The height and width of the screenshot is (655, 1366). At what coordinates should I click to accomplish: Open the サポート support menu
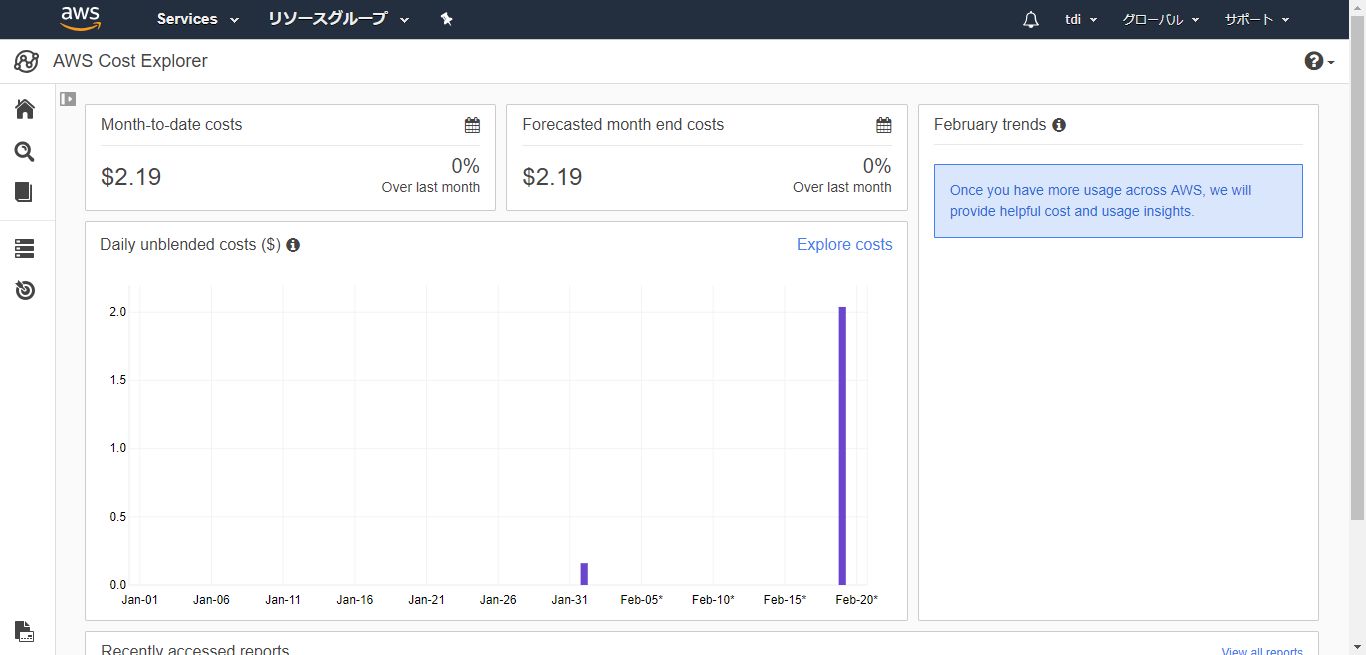(x=1256, y=20)
